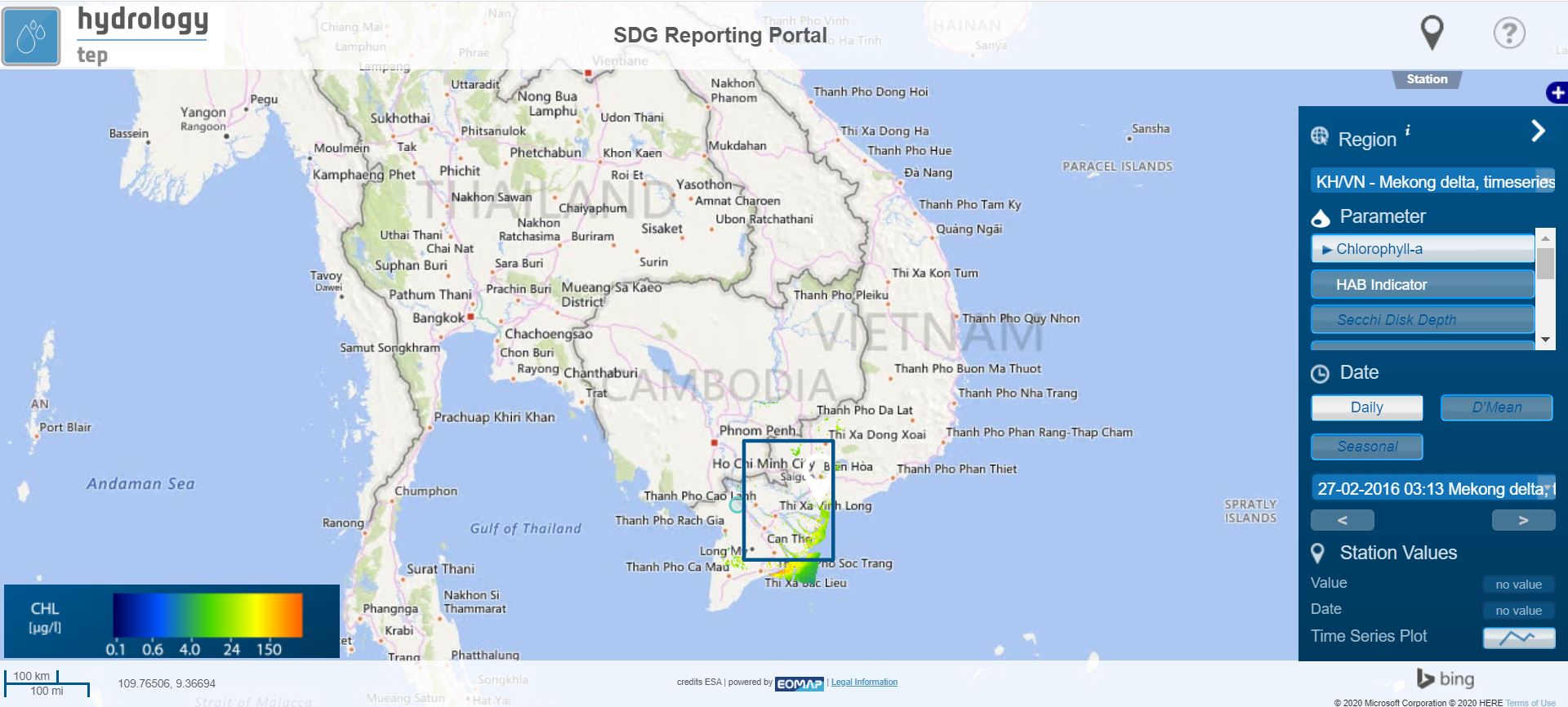
Task: Click the hydrology tep water drop logo
Action: coord(31,37)
